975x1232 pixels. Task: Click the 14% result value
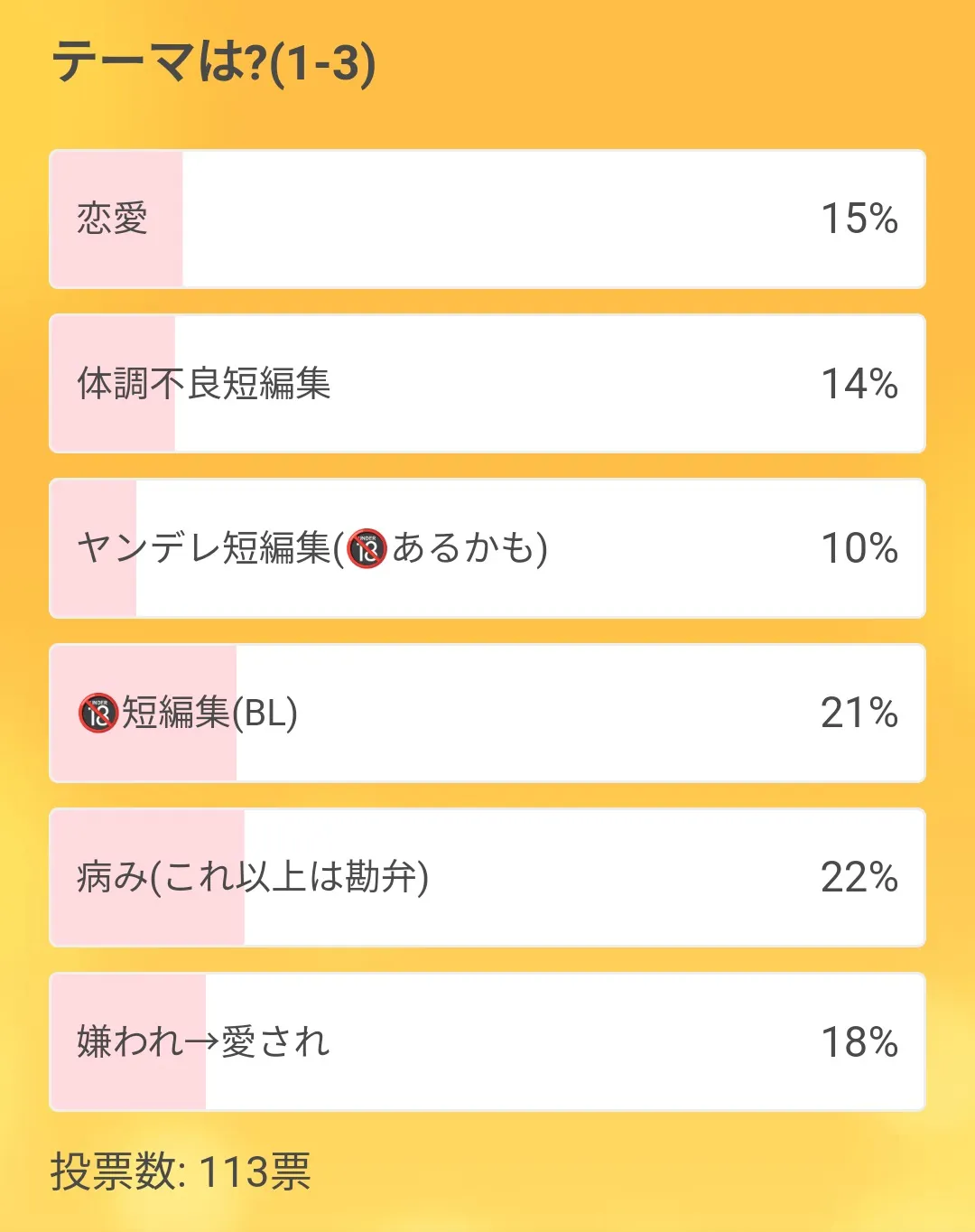click(x=859, y=384)
